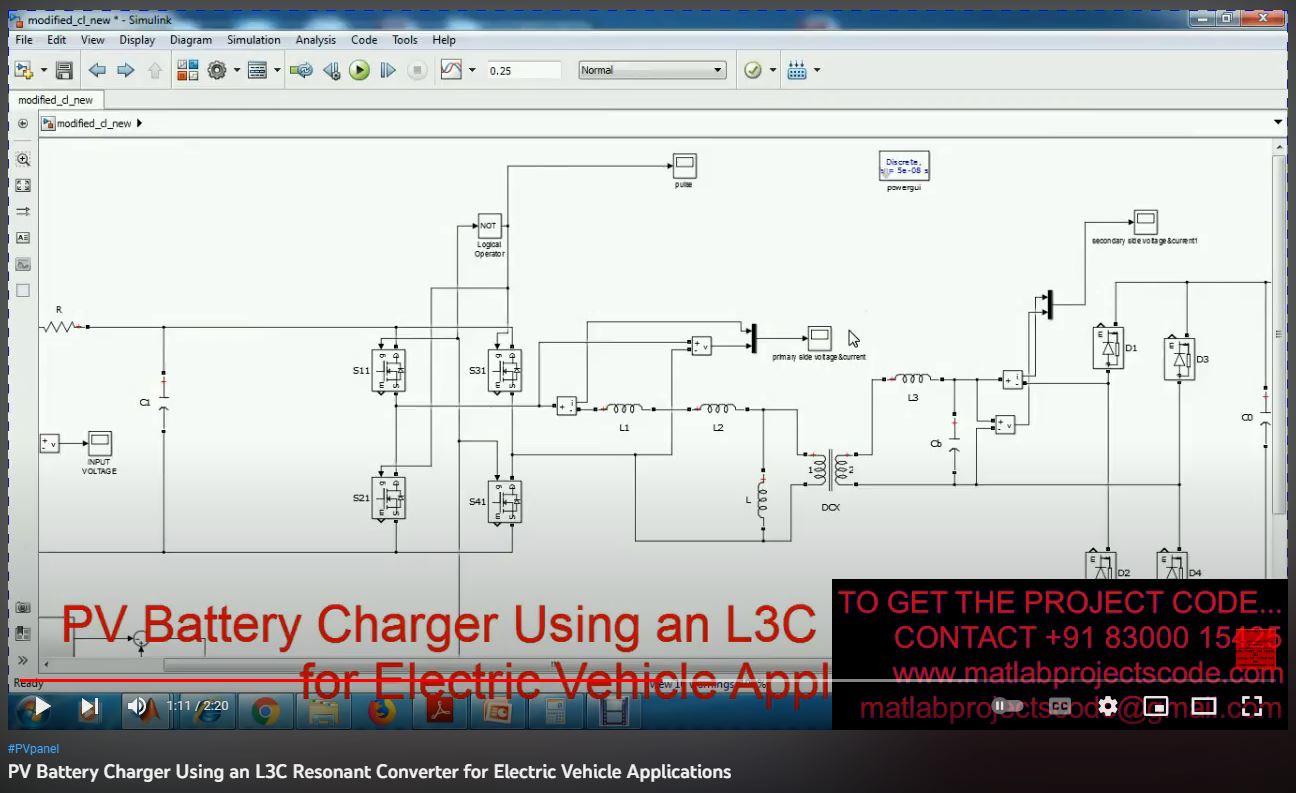Viewport: 1296px width, 793px height.
Task: Select the Area box tool in palette
Action: pos(23,290)
